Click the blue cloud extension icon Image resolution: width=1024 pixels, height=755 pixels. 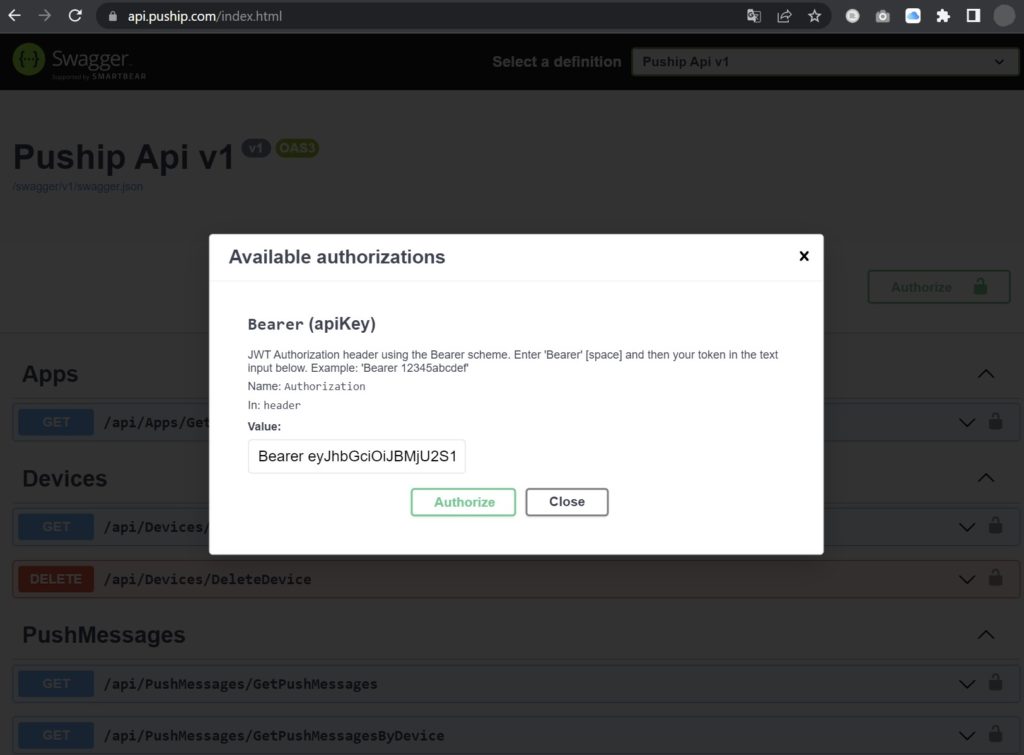pyautogui.click(x=913, y=16)
